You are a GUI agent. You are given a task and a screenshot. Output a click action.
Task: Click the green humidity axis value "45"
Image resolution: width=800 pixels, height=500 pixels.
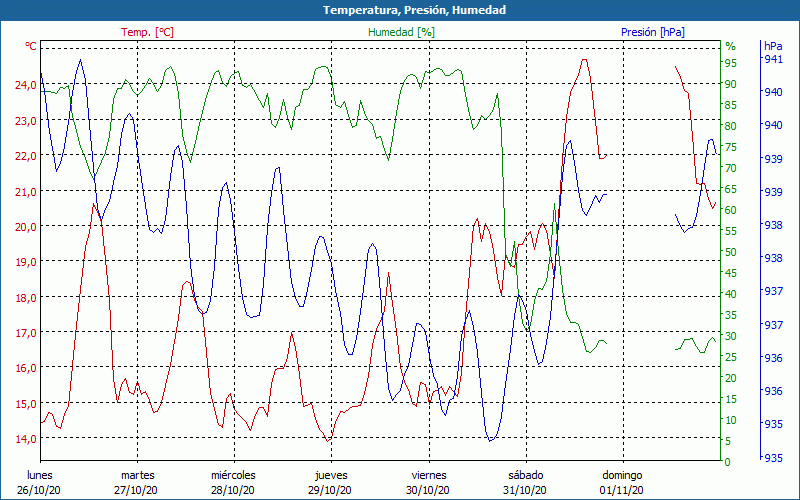[731, 273]
